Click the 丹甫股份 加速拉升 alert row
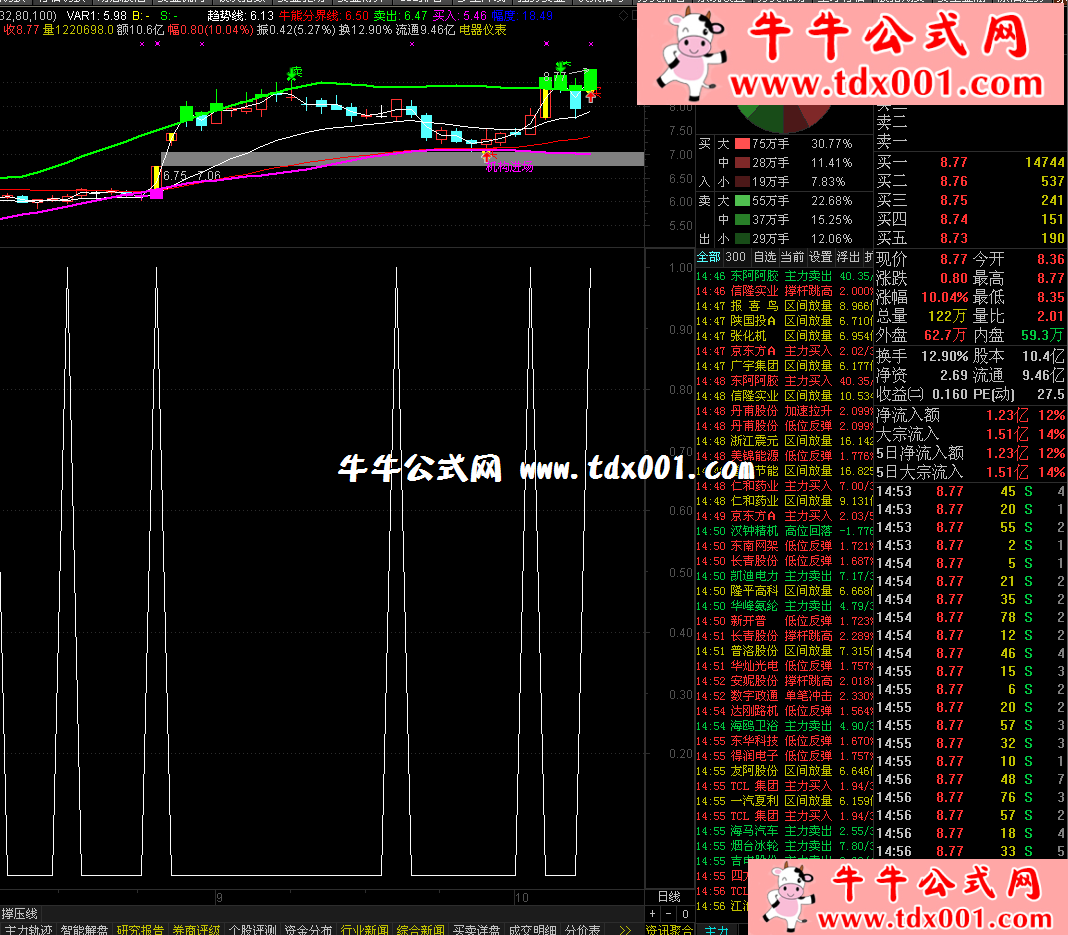 click(x=784, y=411)
